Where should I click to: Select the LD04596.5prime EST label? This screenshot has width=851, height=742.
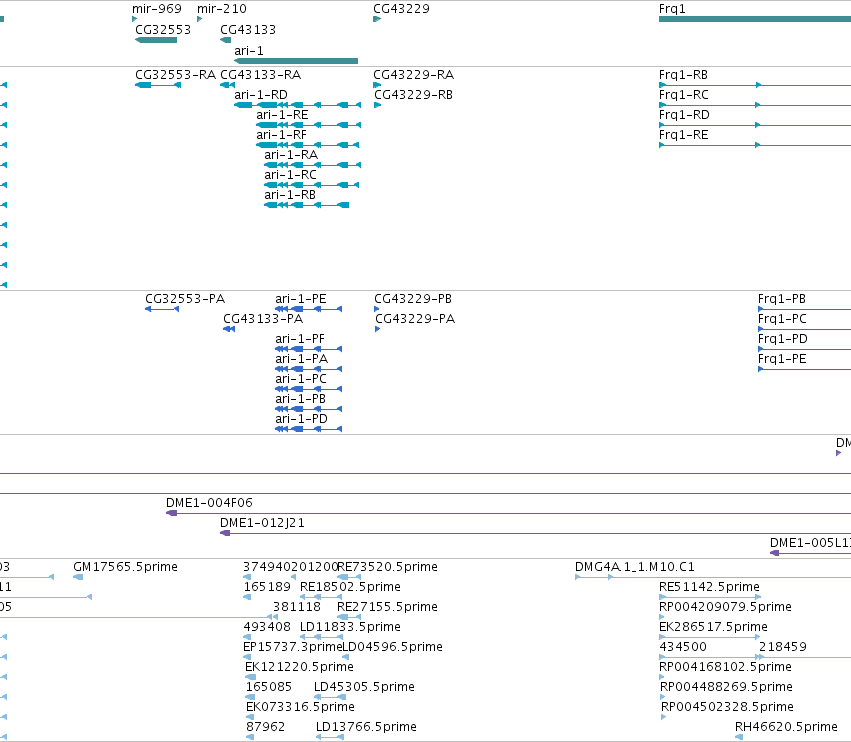pyautogui.click(x=392, y=647)
